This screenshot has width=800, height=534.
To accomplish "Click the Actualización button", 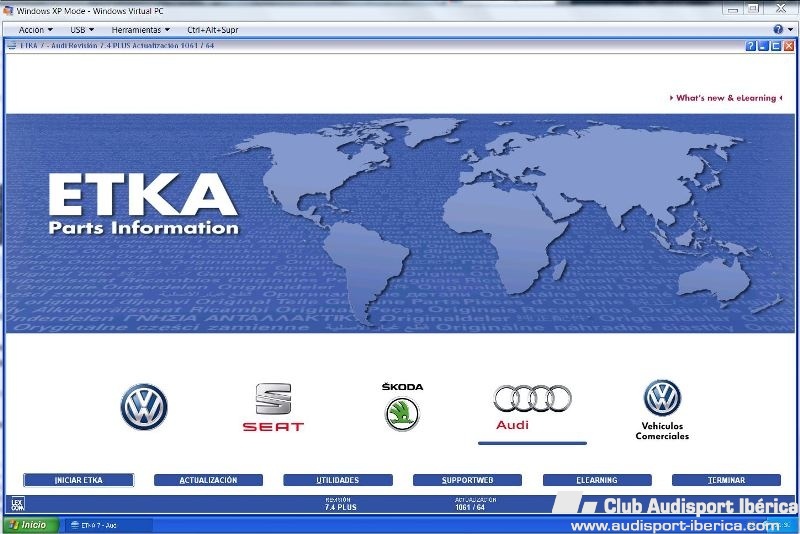I will 208,480.
